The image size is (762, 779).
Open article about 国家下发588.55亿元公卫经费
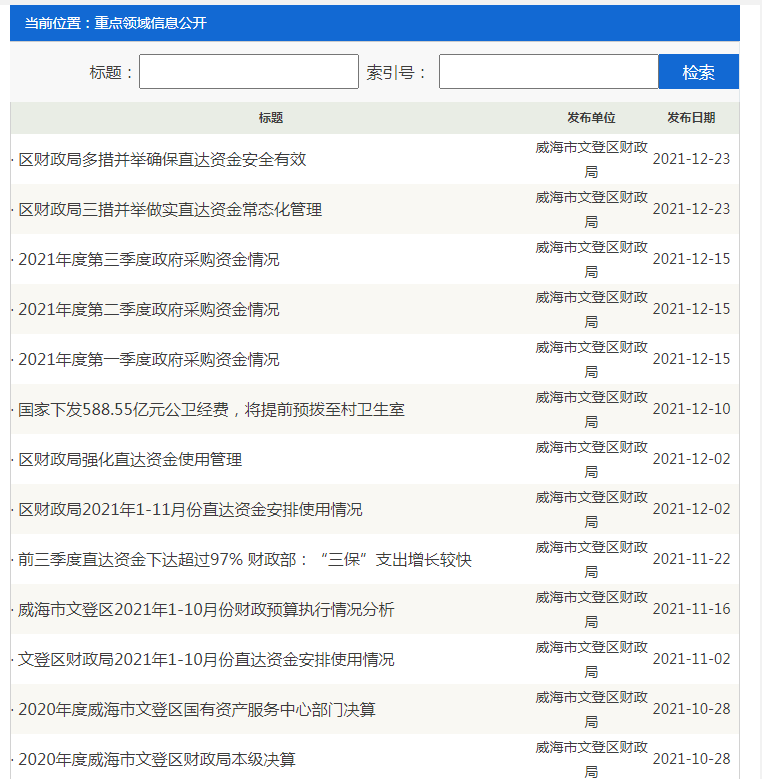point(211,410)
